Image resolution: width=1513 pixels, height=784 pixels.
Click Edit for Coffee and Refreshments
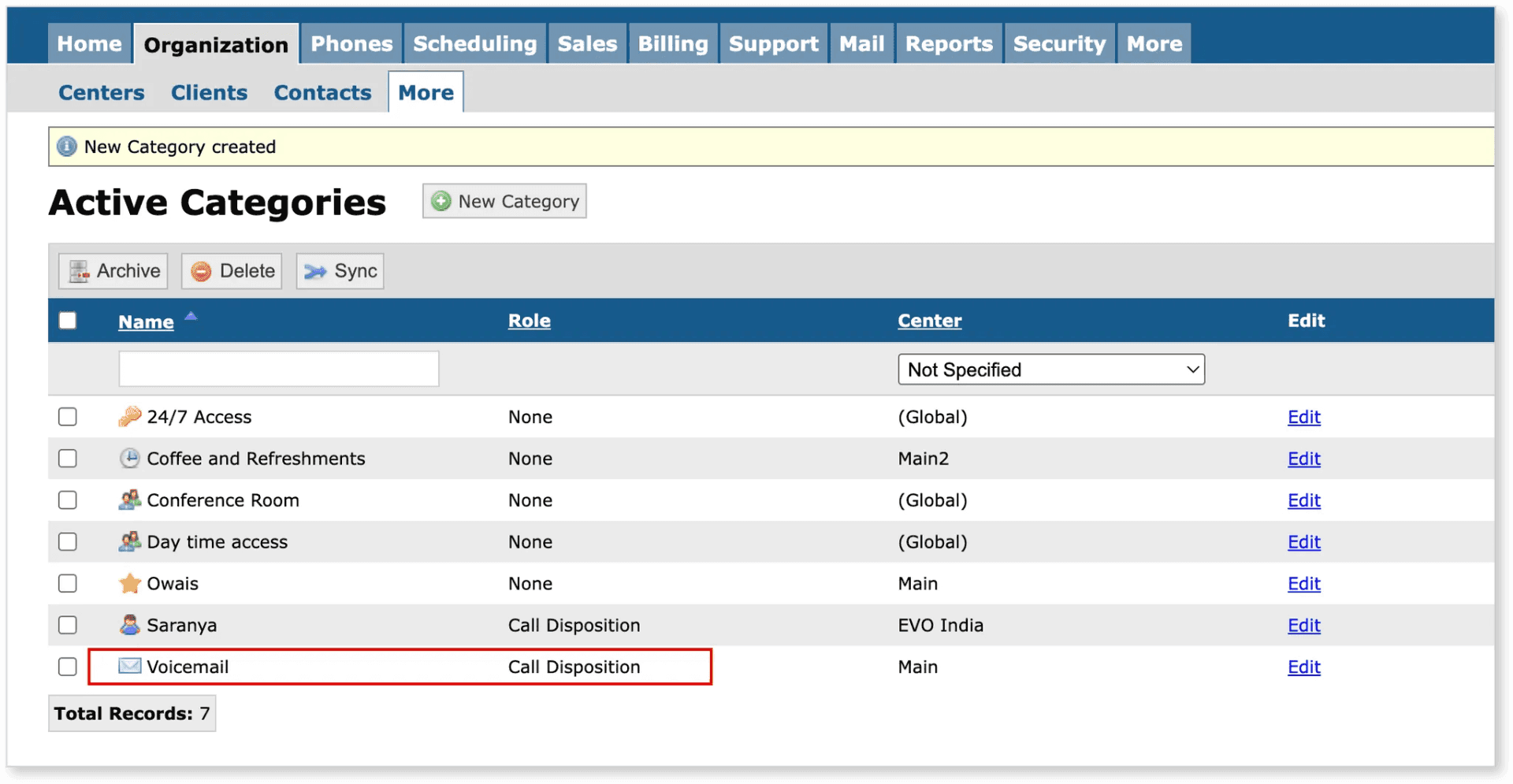1303,459
